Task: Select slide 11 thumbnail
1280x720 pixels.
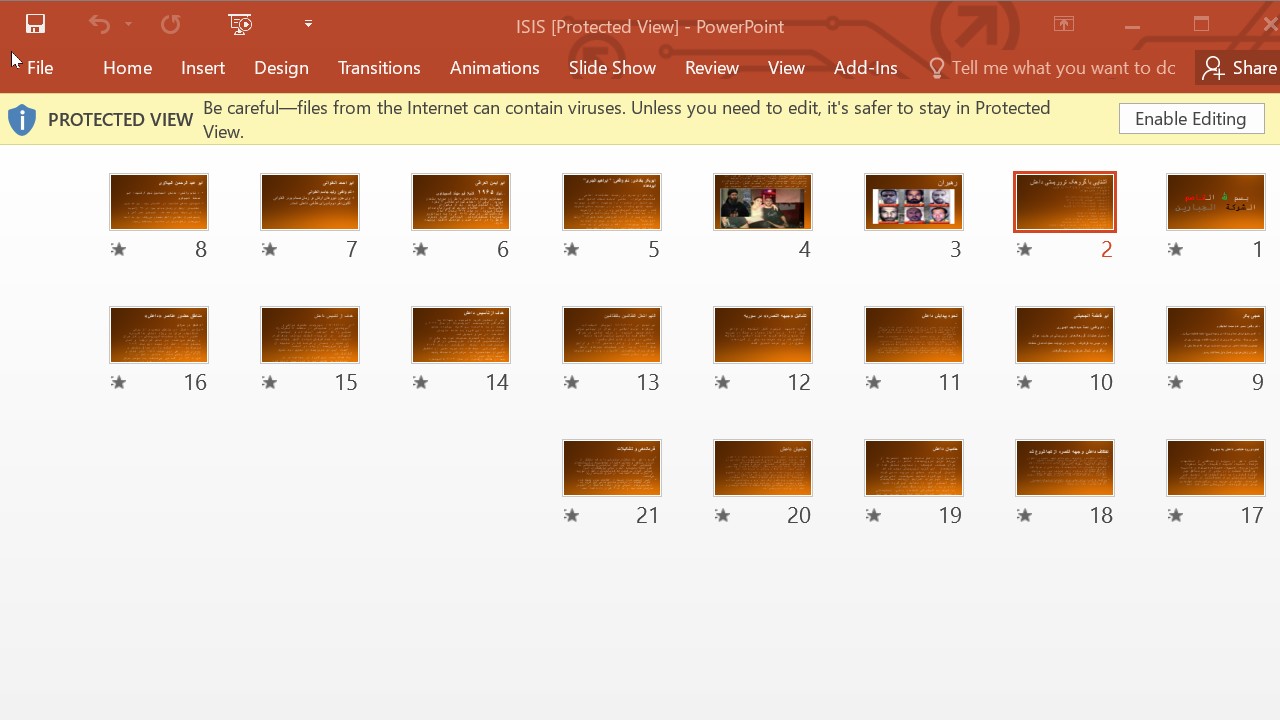Action: click(914, 335)
